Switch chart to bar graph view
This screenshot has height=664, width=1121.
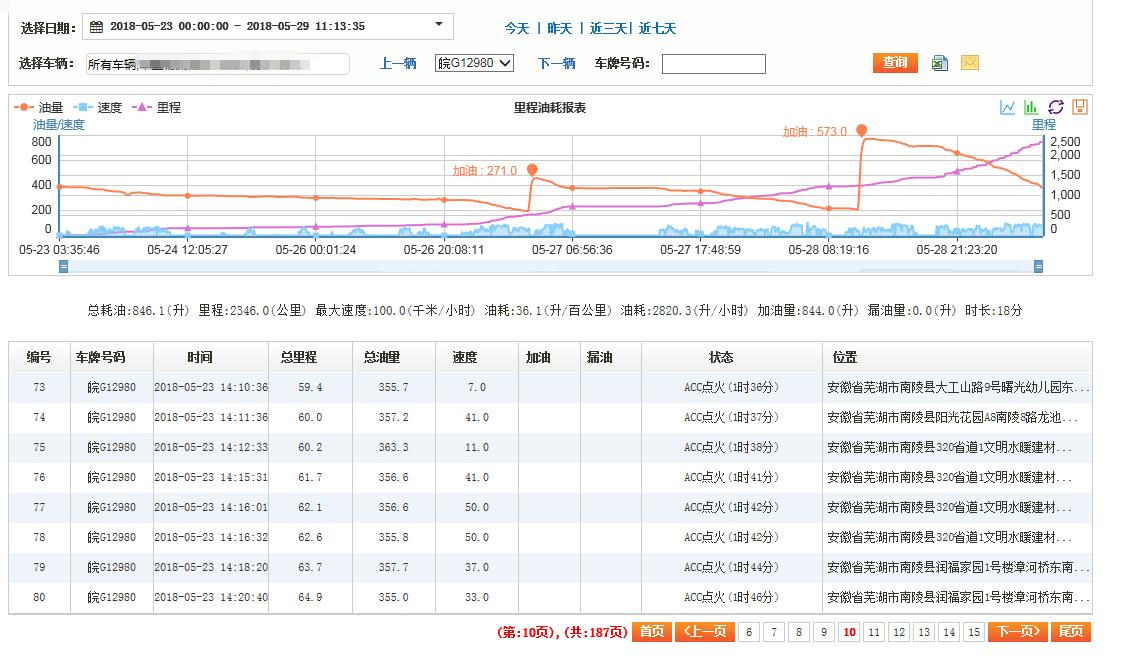point(1031,107)
